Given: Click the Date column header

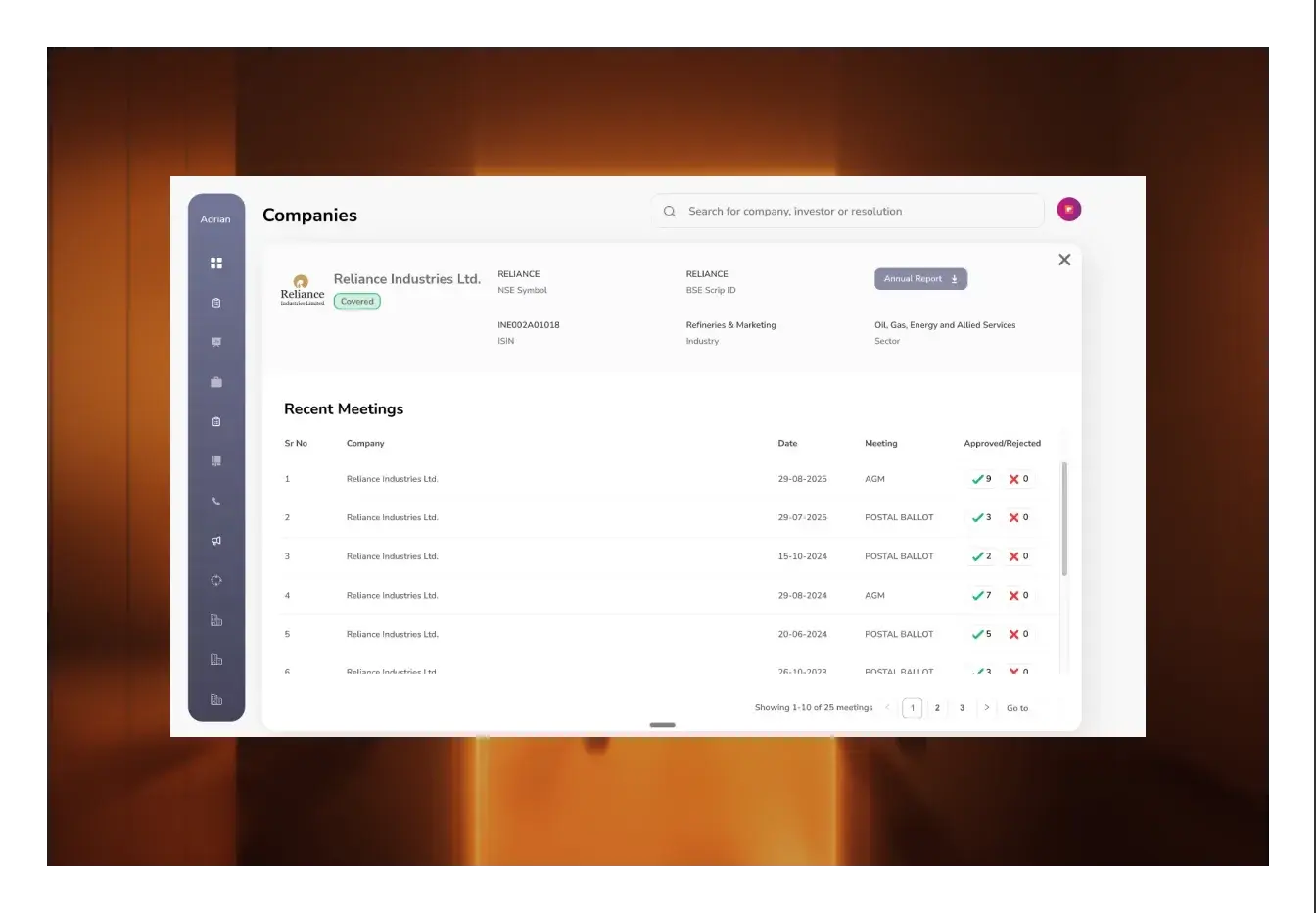Looking at the screenshot, I should tap(787, 444).
